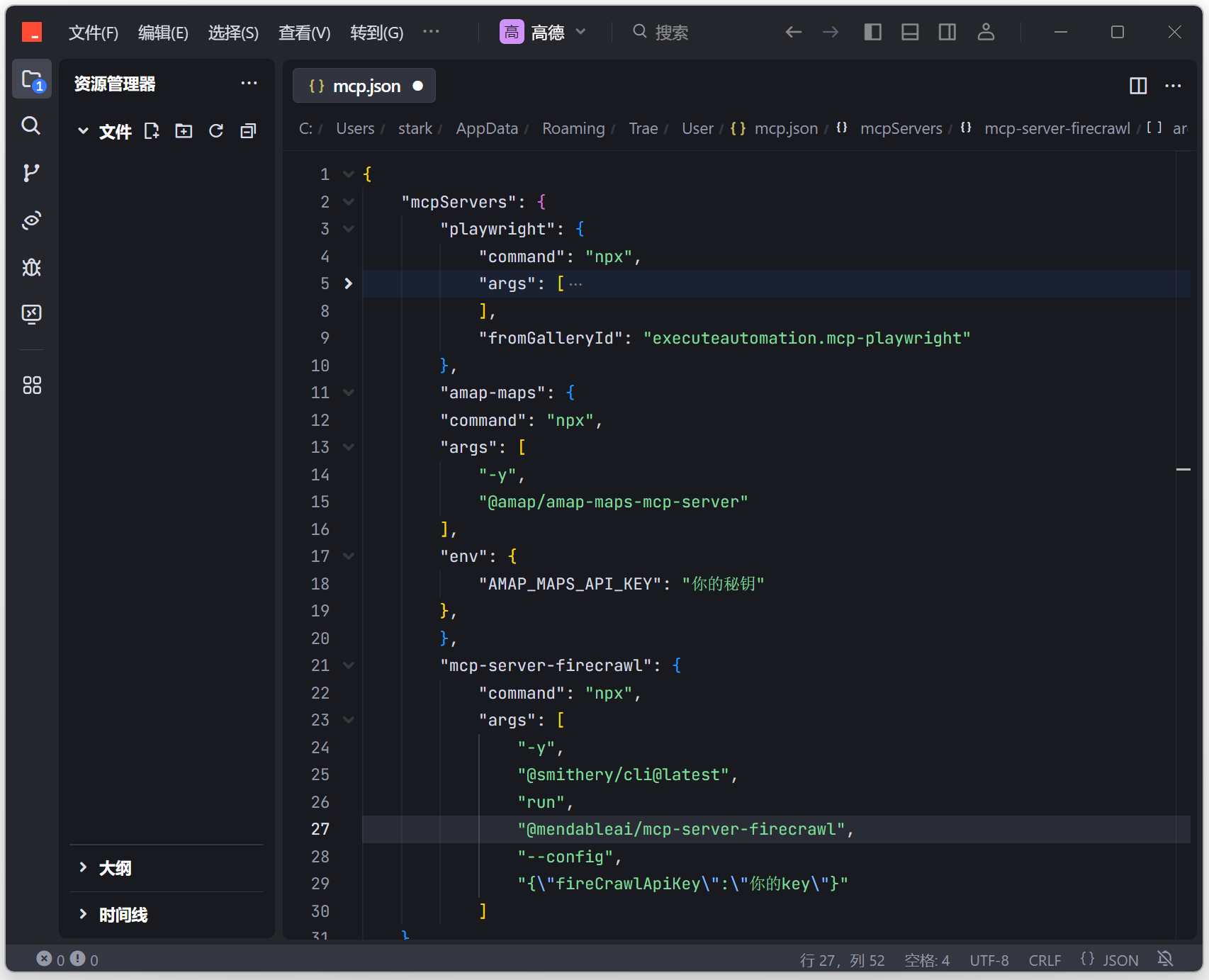Viewport: 1209px width, 980px height.
Task: Click the New Folder icon
Action: coord(184,131)
